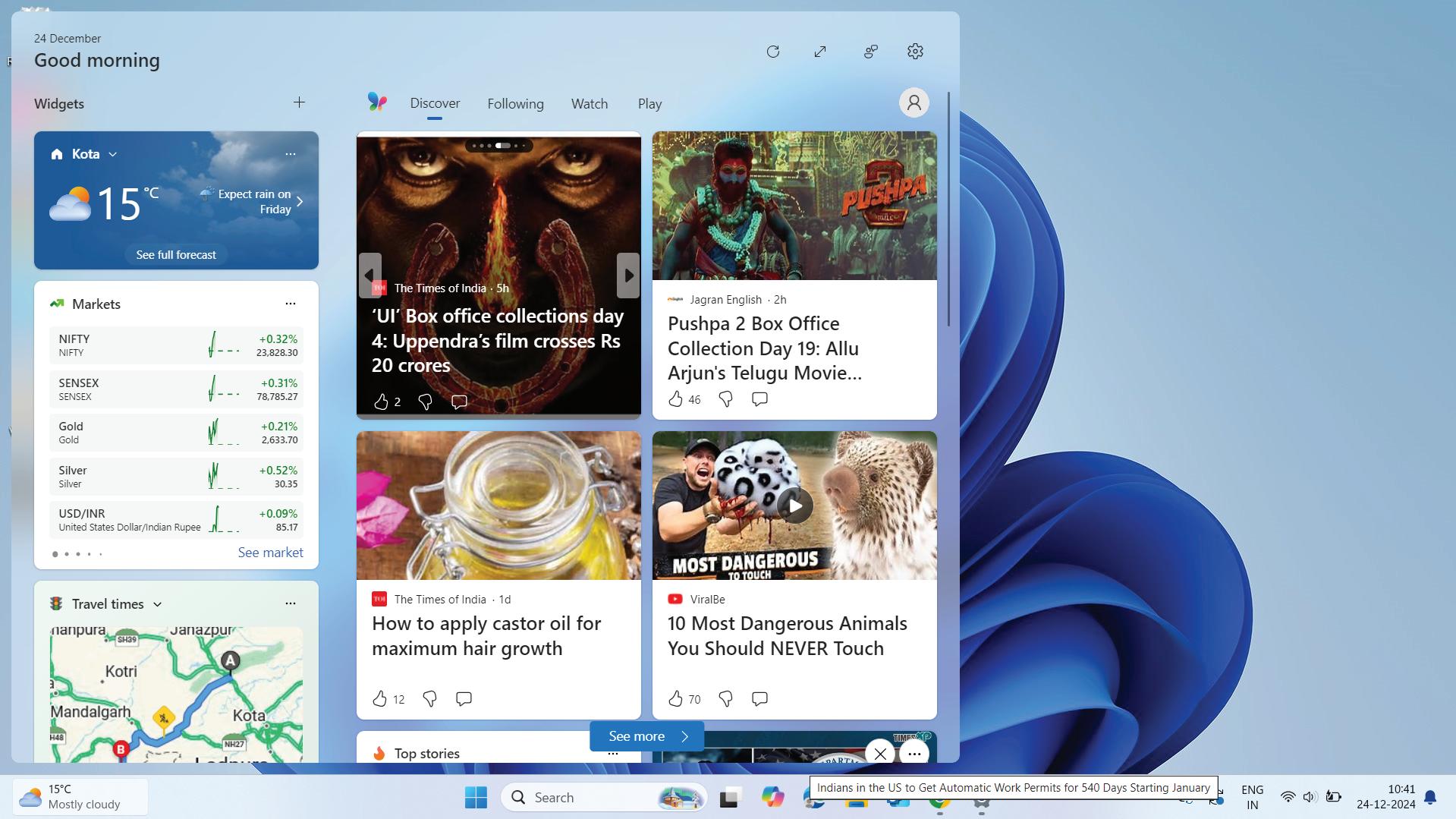Click the taskbar Search box
Screen dimensions: 1456x819
604,798
